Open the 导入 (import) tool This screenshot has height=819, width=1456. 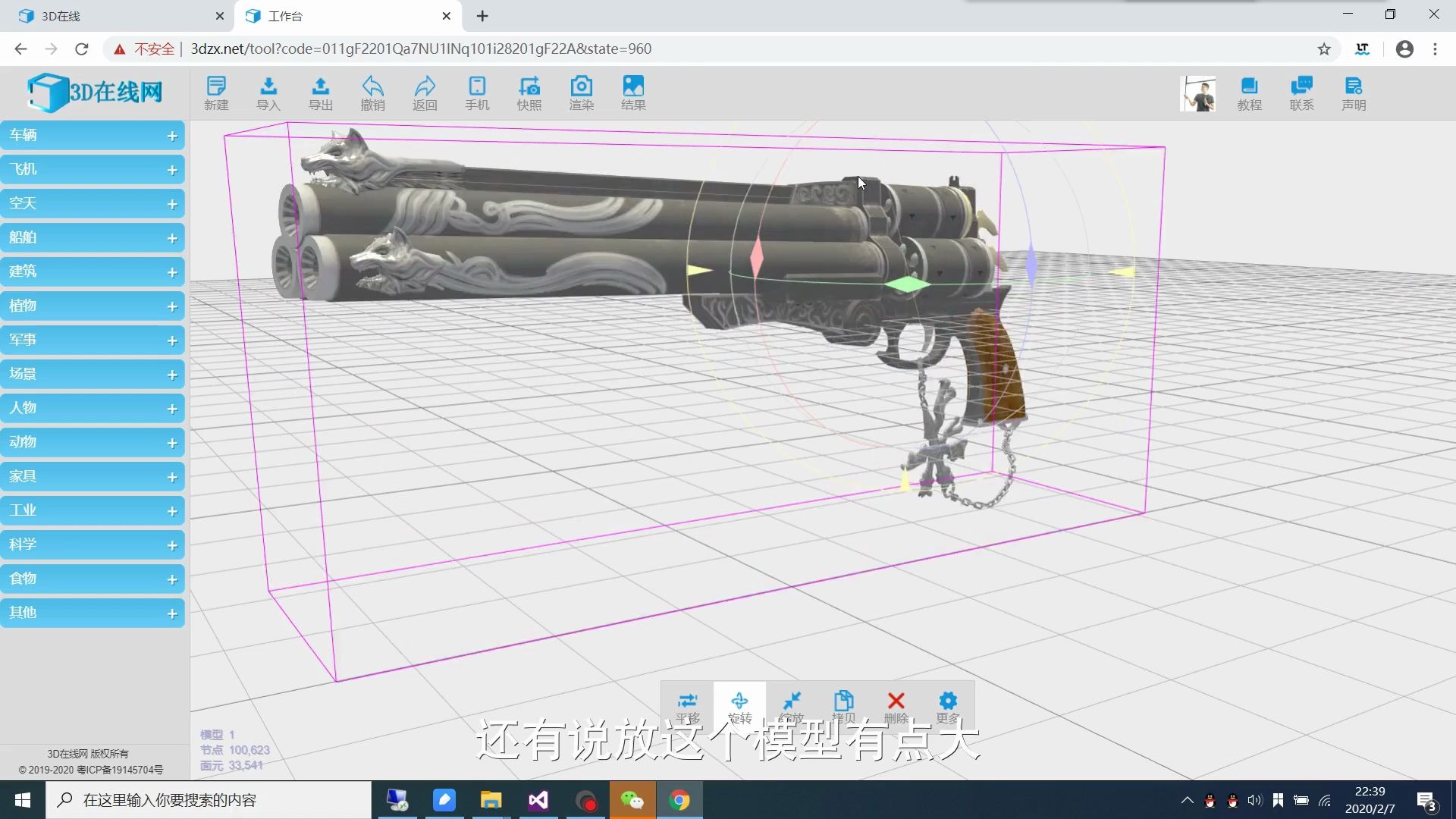[x=268, y=93]
